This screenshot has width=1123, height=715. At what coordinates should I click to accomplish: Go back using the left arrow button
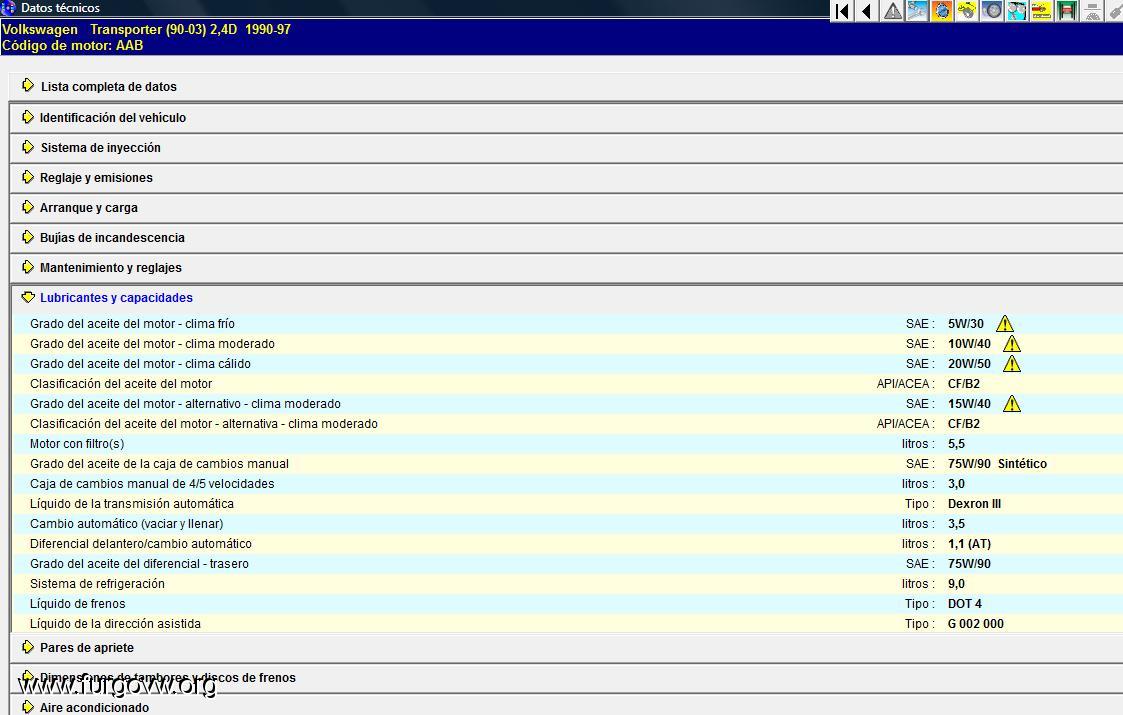coord(867,11)
